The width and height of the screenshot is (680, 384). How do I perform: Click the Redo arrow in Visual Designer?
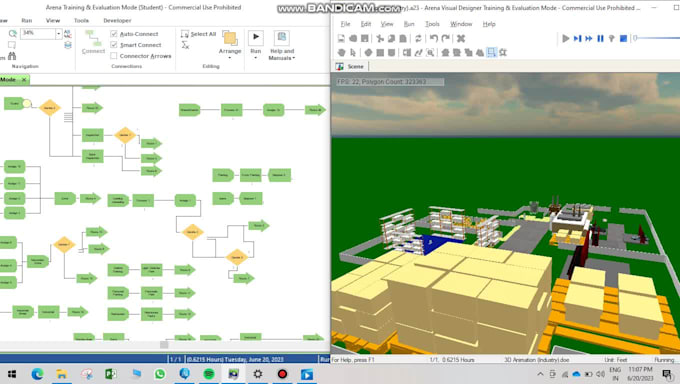tap(445, 39)
